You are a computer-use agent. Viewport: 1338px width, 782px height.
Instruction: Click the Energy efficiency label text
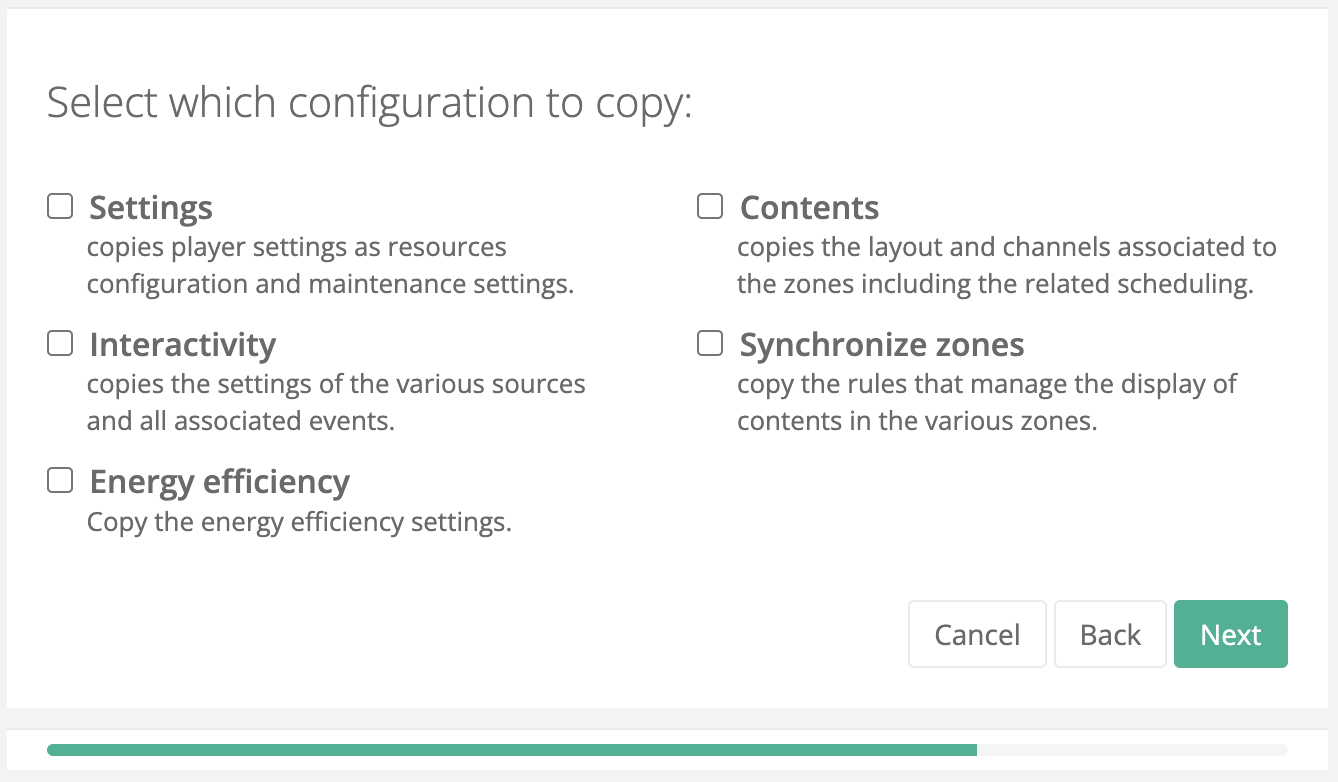(219, 482)
